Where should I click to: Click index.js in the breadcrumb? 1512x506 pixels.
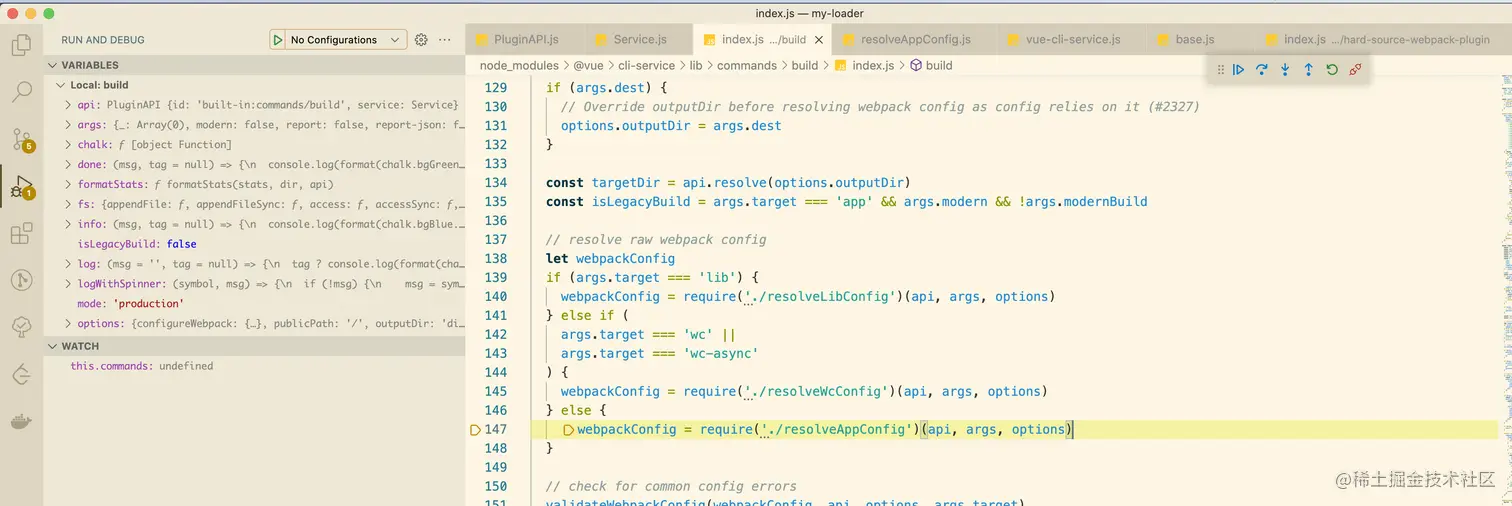click(864, 66)
